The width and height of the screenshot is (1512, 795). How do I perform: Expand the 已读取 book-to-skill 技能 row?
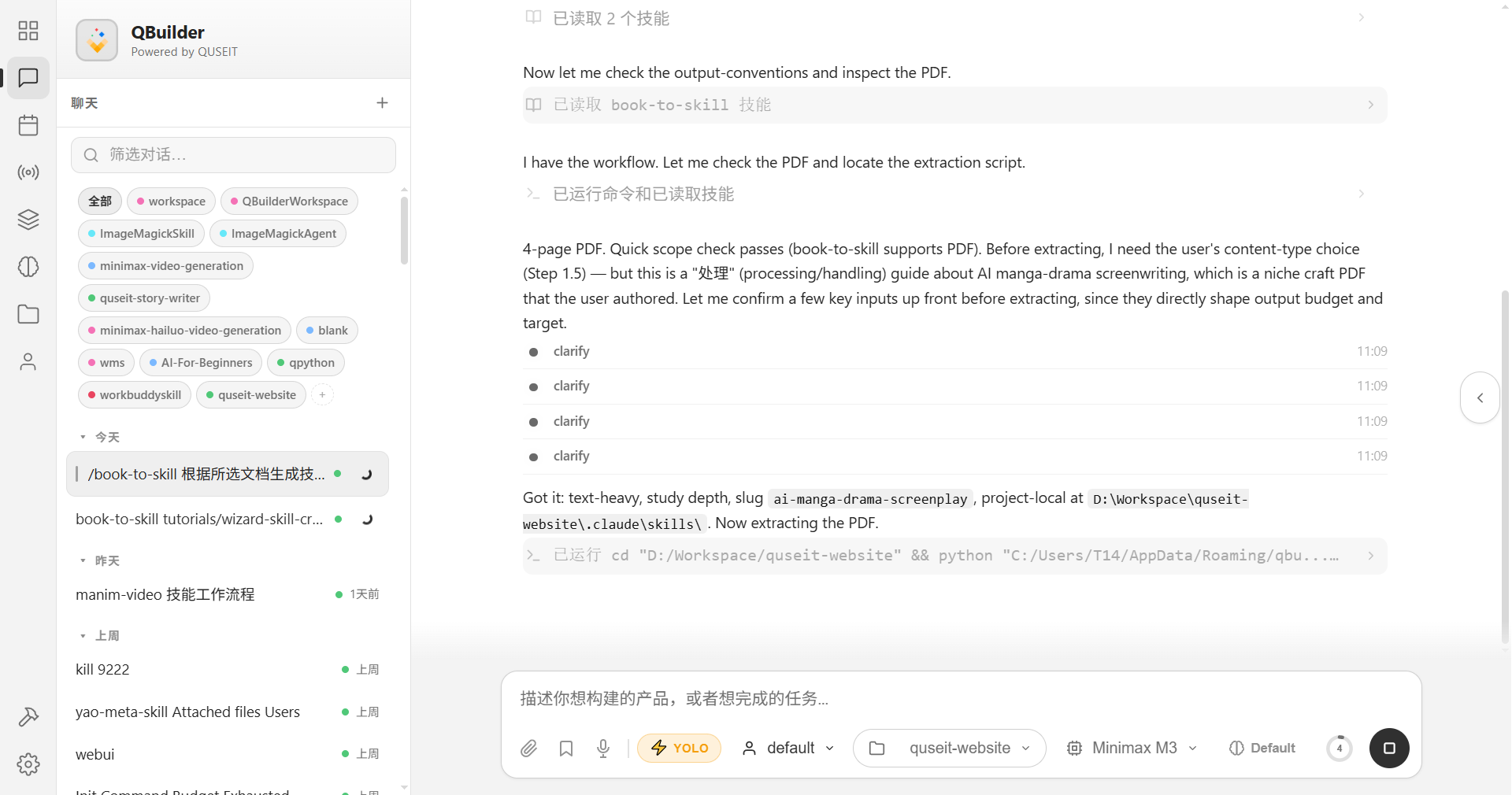point(954,105)
